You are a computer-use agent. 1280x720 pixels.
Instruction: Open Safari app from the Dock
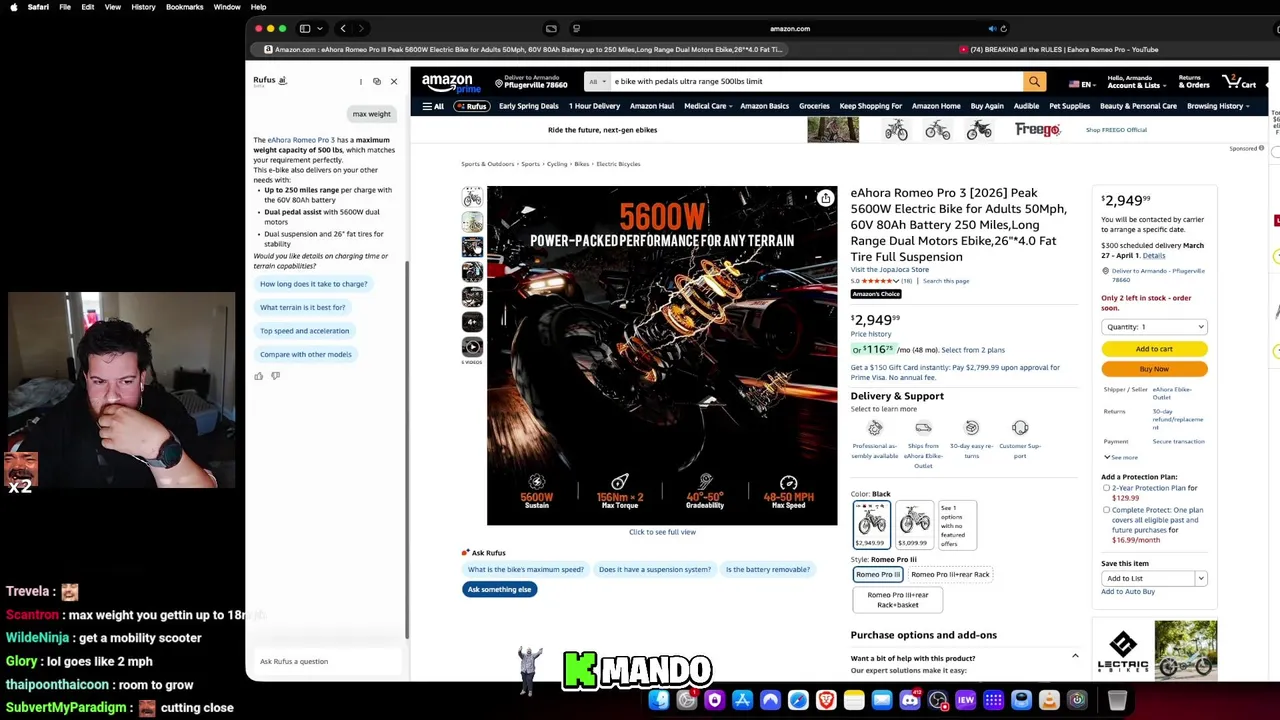(798, 700)
